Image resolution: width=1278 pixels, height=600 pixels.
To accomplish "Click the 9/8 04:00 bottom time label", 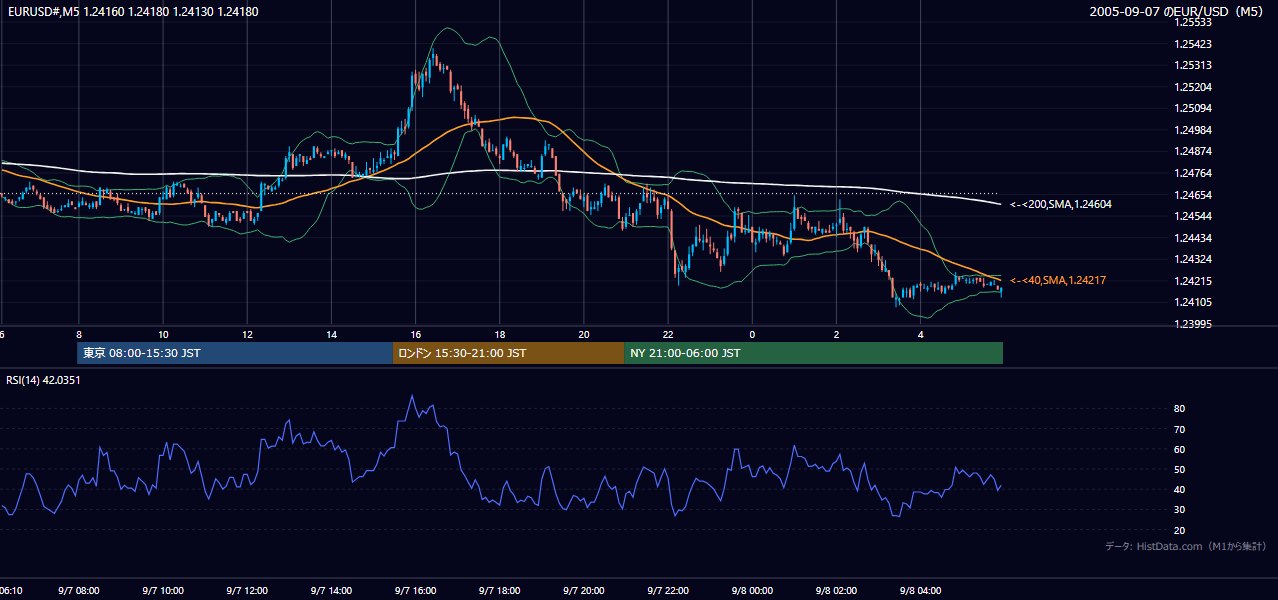I will coord(921,591).
